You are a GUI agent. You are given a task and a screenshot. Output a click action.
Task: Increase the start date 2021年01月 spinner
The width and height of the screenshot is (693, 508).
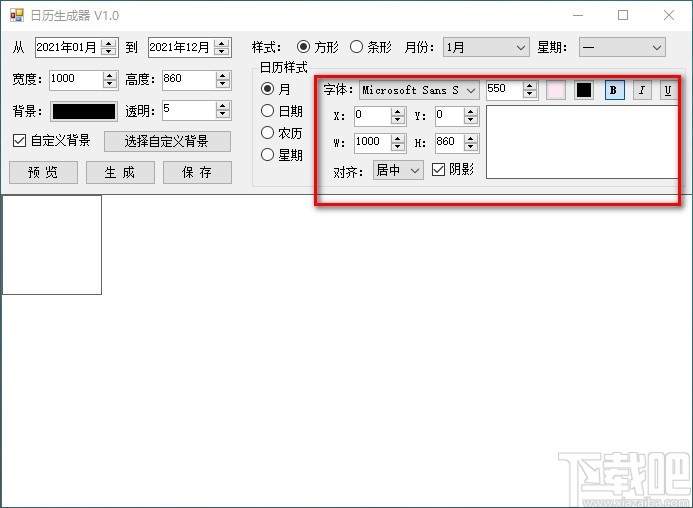tap(108, 43)
